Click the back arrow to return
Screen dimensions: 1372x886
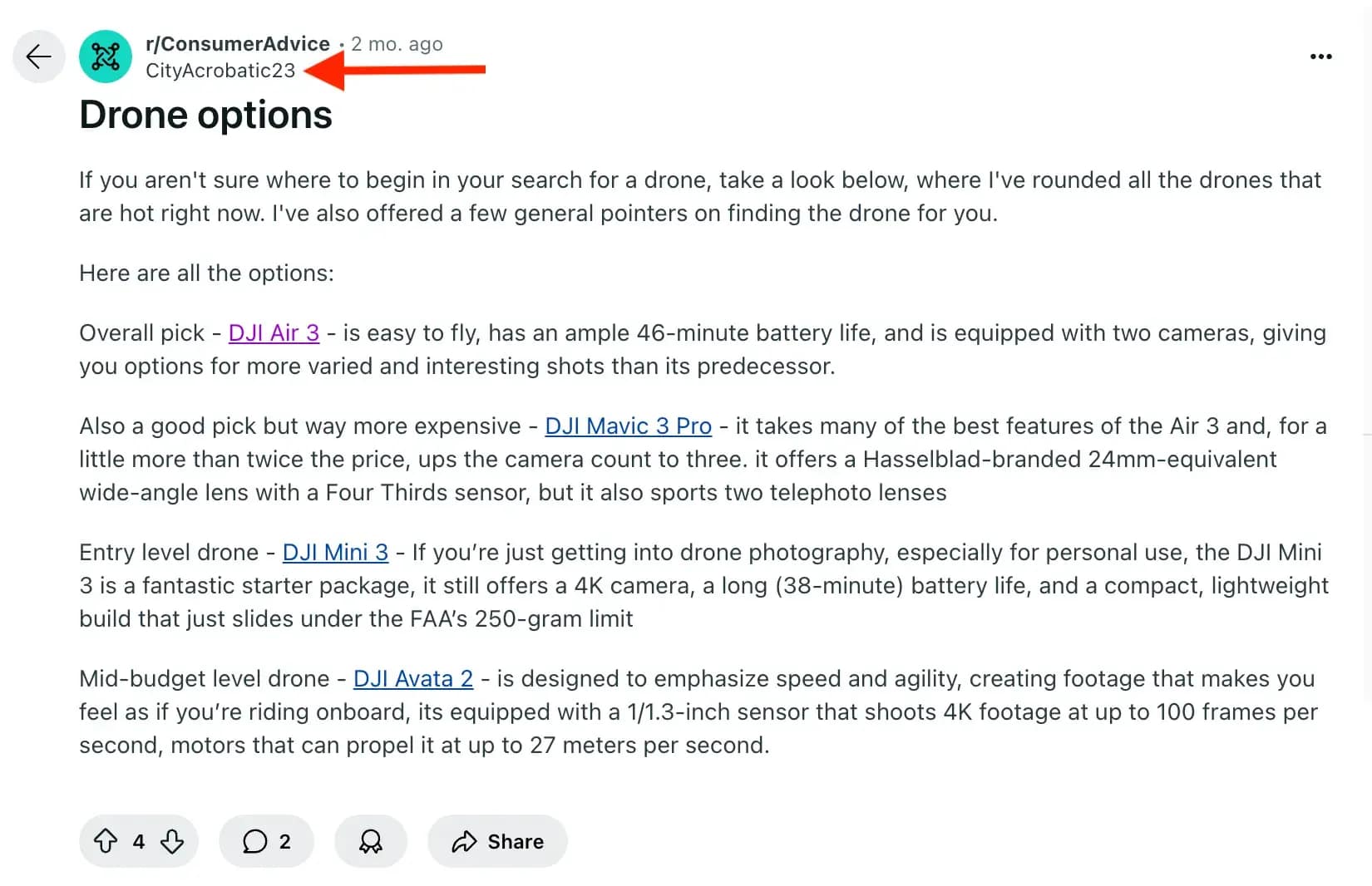coord(38,57)
